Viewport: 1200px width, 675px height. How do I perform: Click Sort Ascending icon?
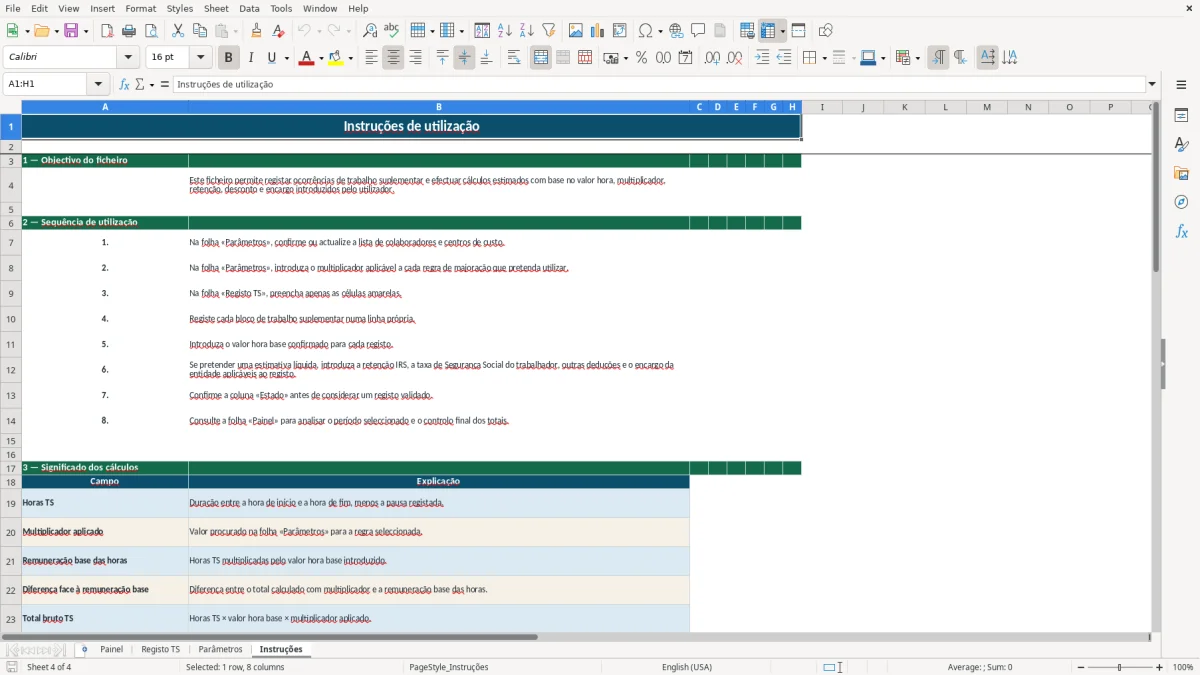click(x=505, y=31)
